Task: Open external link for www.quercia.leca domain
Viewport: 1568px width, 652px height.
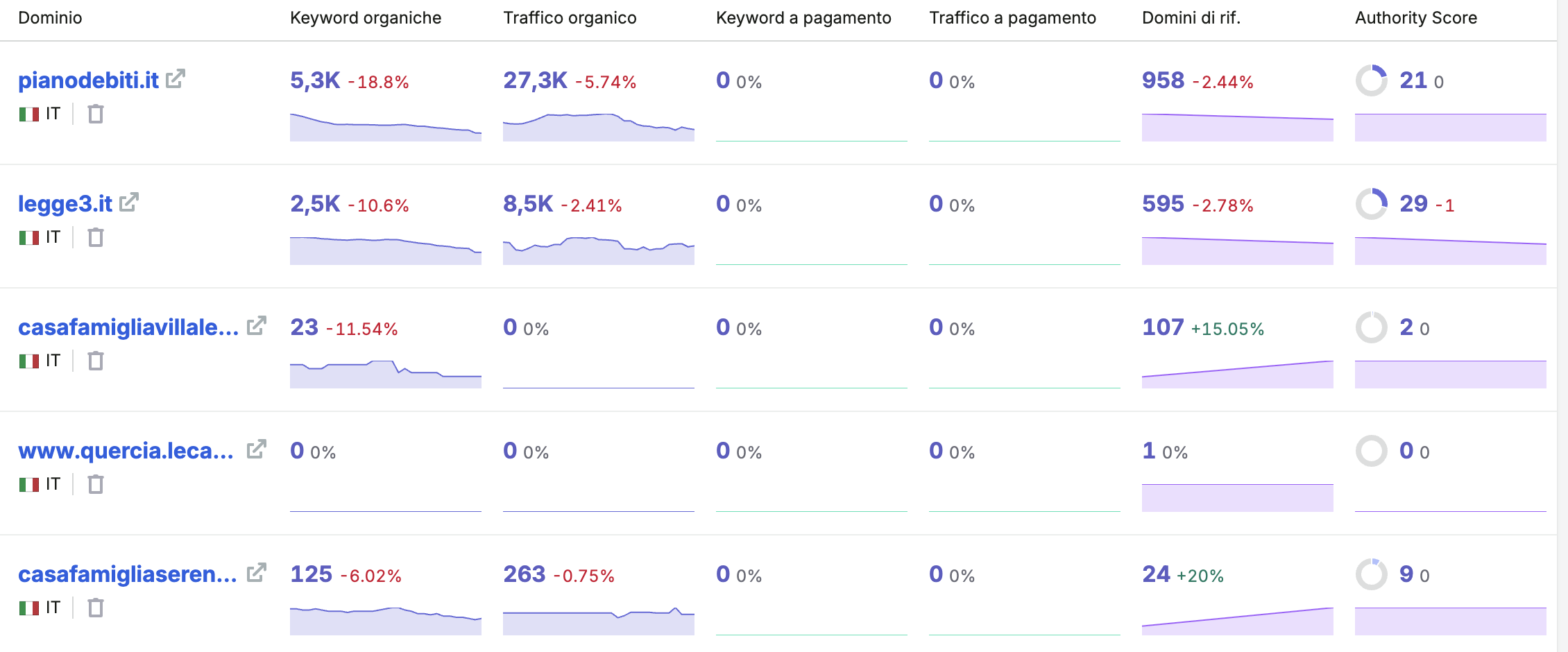Action: pyautogui.click(x=257, y=449)
